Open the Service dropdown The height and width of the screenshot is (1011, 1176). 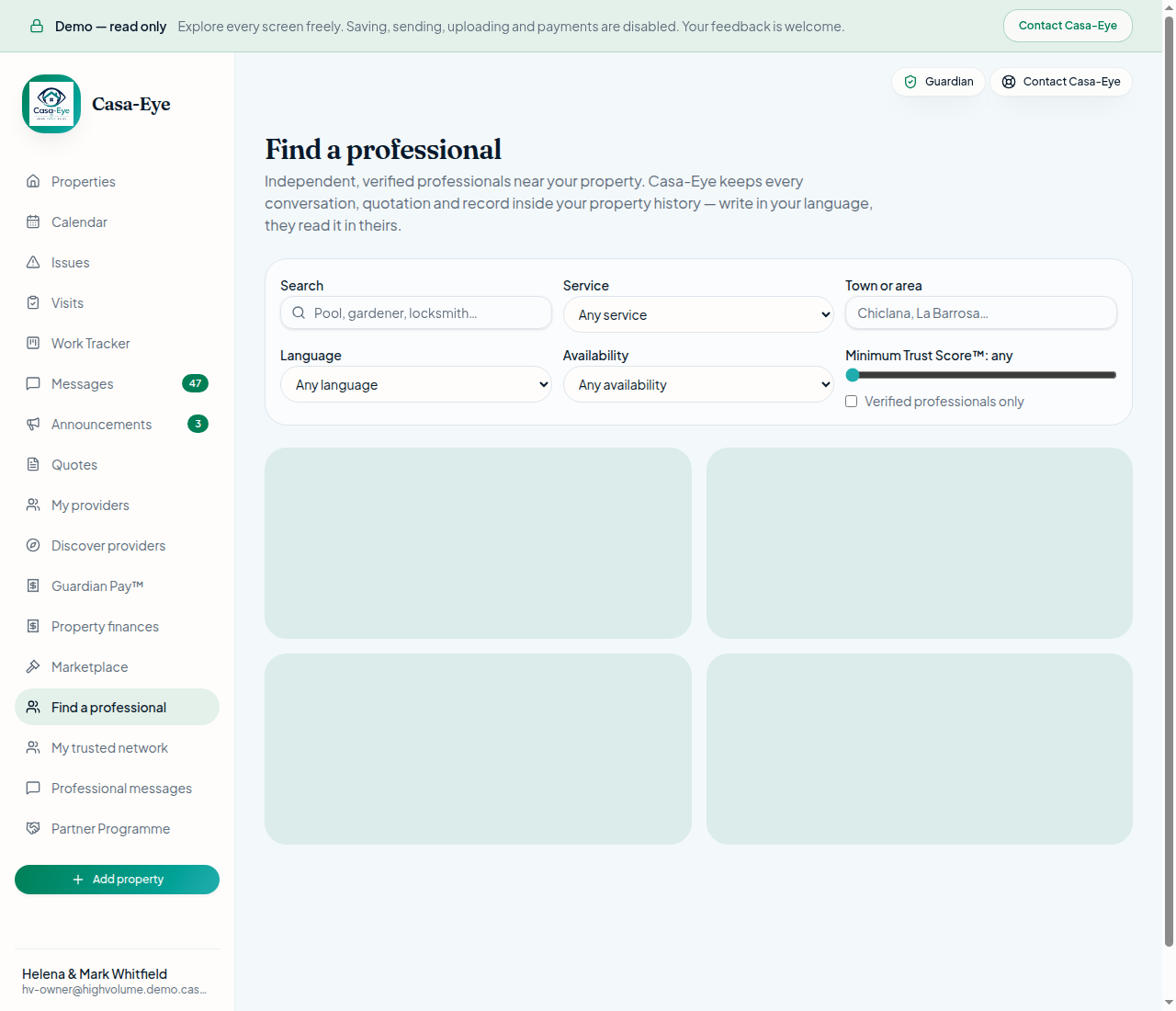(x=698, y=314)
